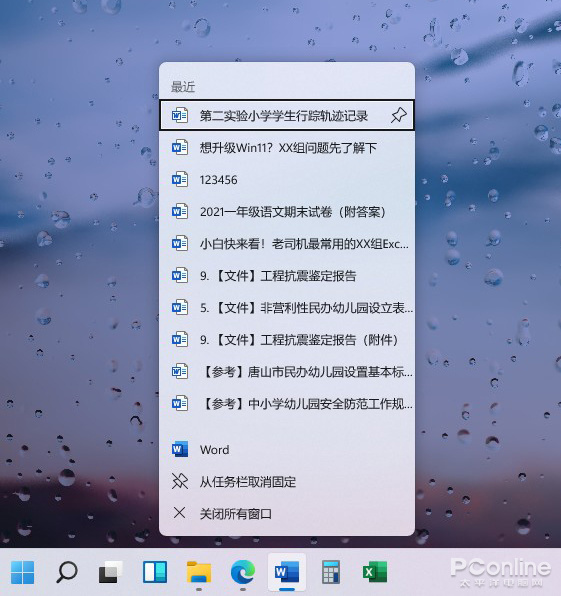Open 【参考】唐山市民办幼儿园设置基本标... document

[x=287, y=371]
